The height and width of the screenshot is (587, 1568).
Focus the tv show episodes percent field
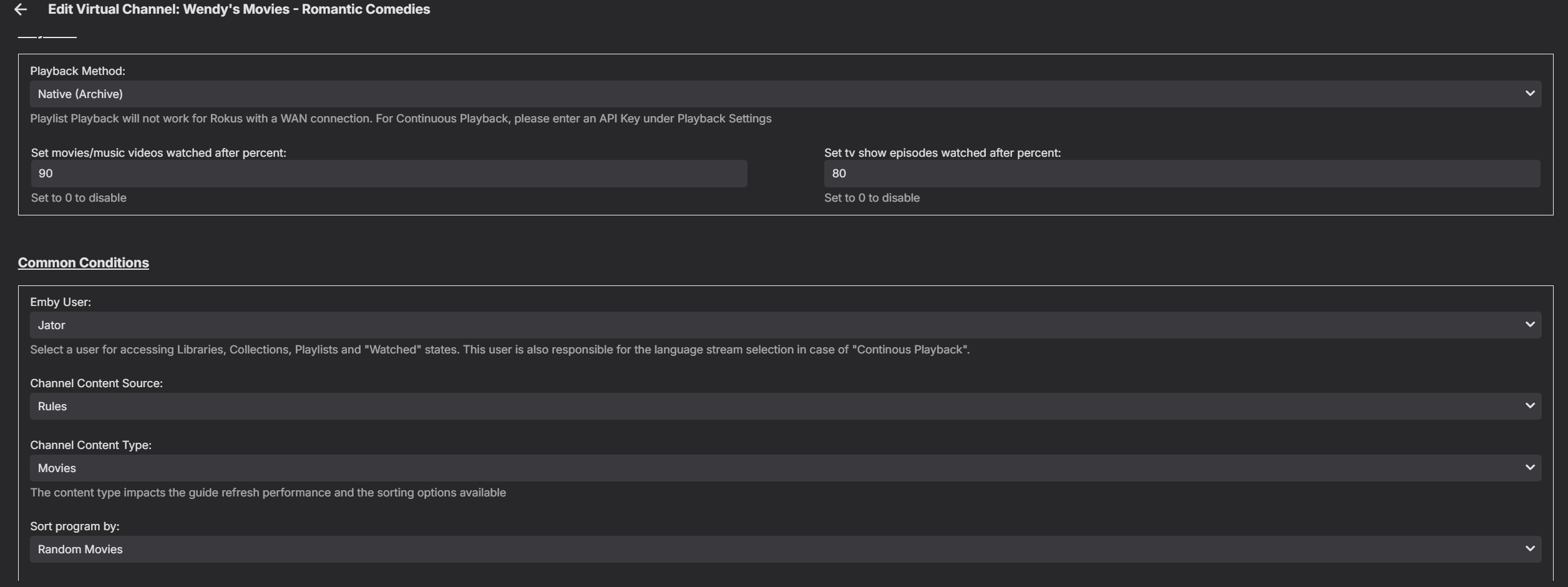1181,174
